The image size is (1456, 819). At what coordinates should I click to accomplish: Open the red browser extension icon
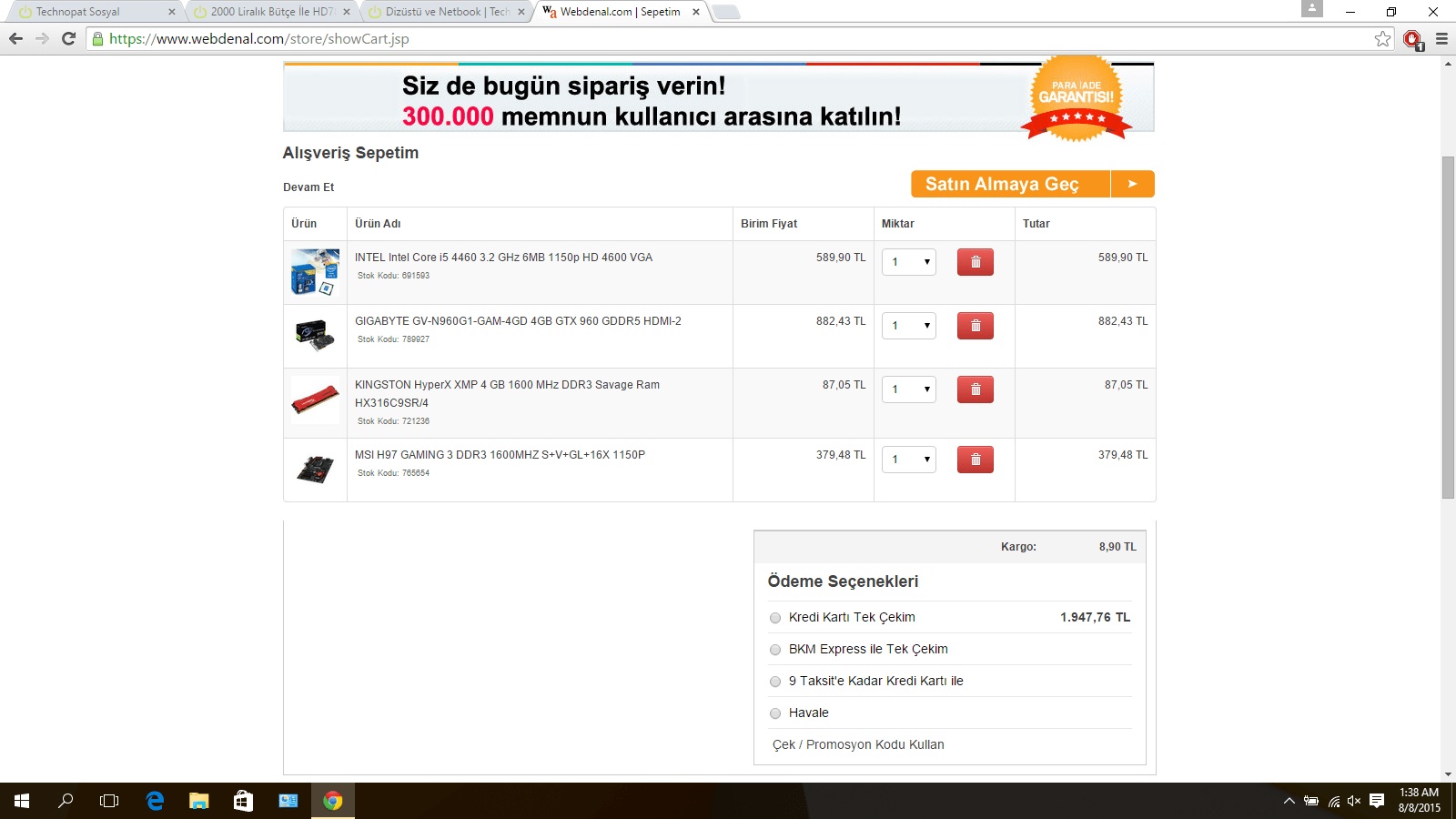[1412, 39]
